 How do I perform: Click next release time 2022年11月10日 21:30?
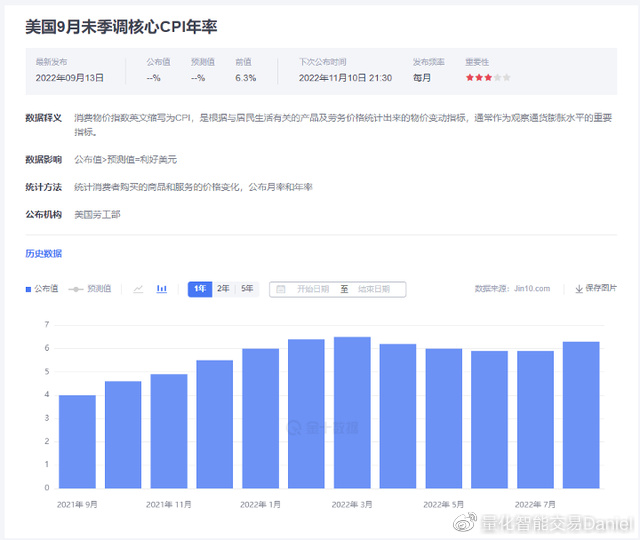(x=345, y=78)
